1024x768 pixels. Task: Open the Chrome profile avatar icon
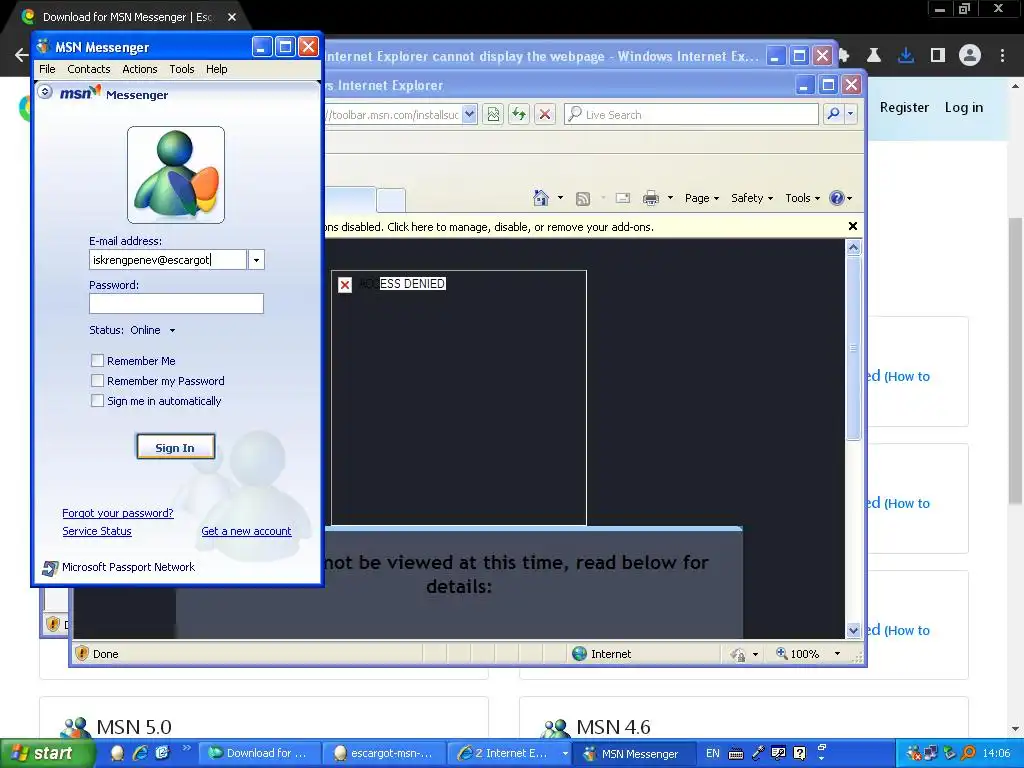970,56
